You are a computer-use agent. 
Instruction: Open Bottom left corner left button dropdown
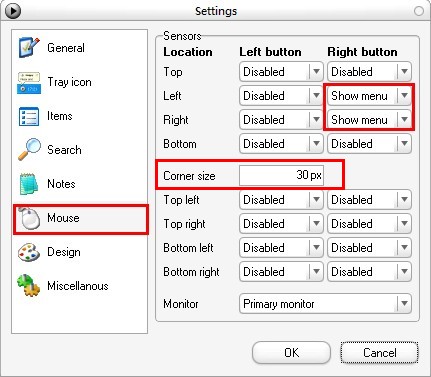point(281,248)
